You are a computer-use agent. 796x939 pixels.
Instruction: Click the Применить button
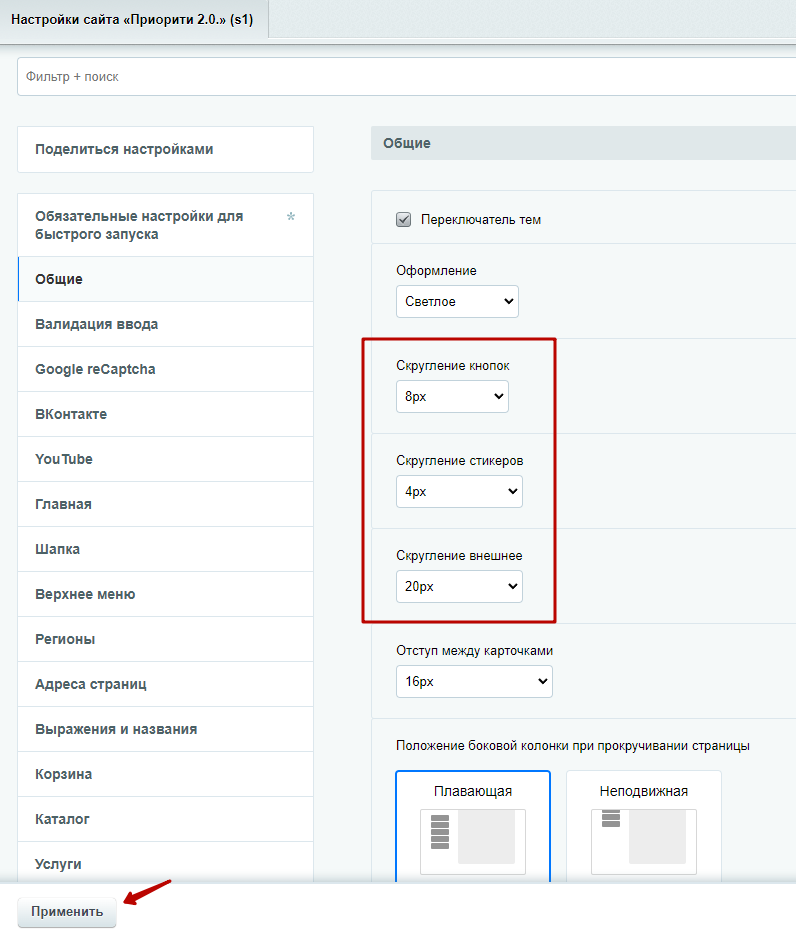click(x=67, y=911)
